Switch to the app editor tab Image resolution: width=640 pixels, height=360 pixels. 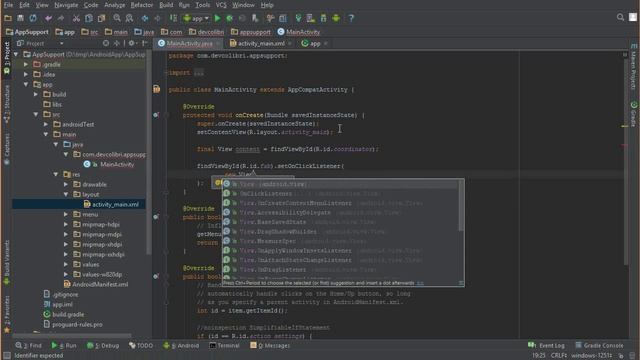(x=315, y=43)
